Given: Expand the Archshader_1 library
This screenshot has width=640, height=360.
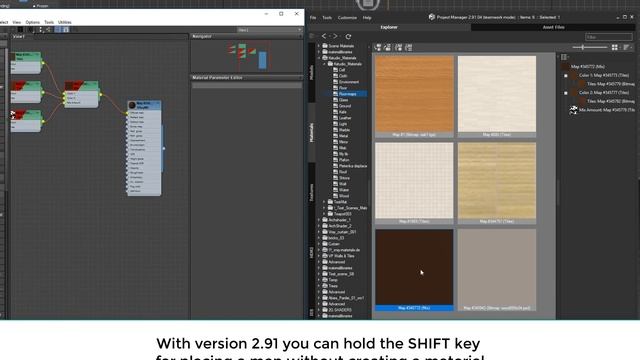Looking at the screenshot, I should point(319,220).
